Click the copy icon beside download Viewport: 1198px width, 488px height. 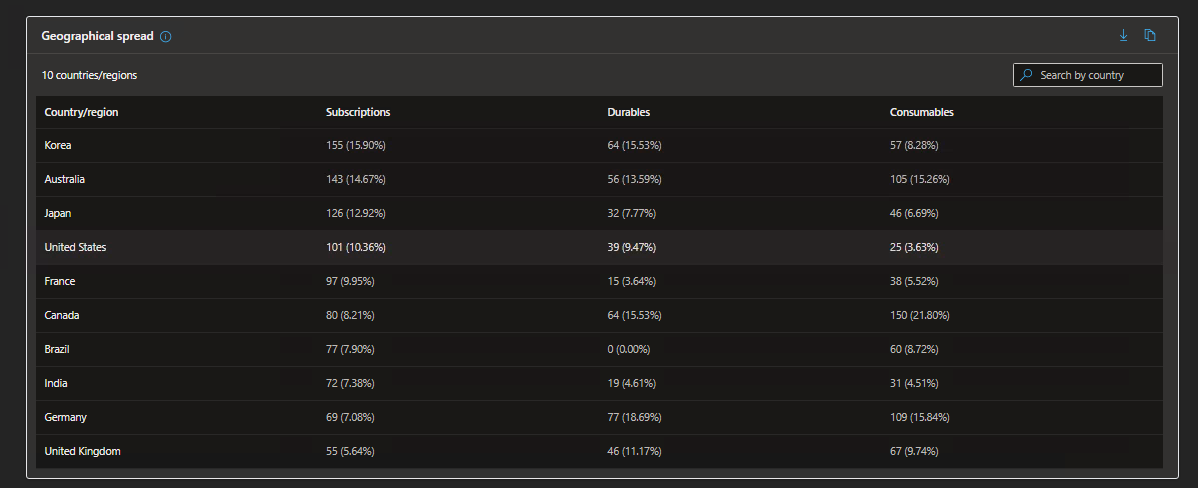tap(1150, 35)
